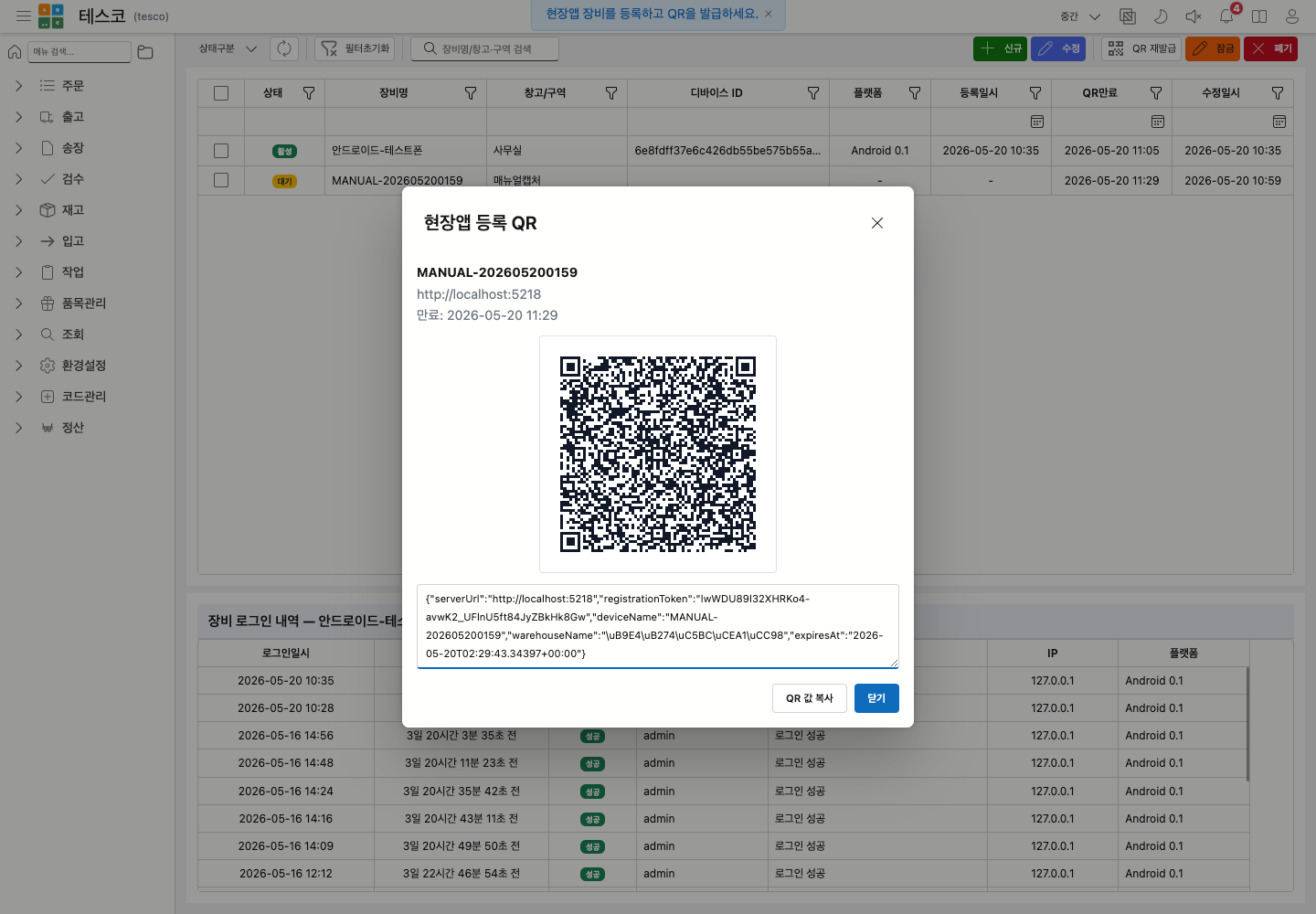Click filter icon in QR만료 column

(x=1156, y=93)
